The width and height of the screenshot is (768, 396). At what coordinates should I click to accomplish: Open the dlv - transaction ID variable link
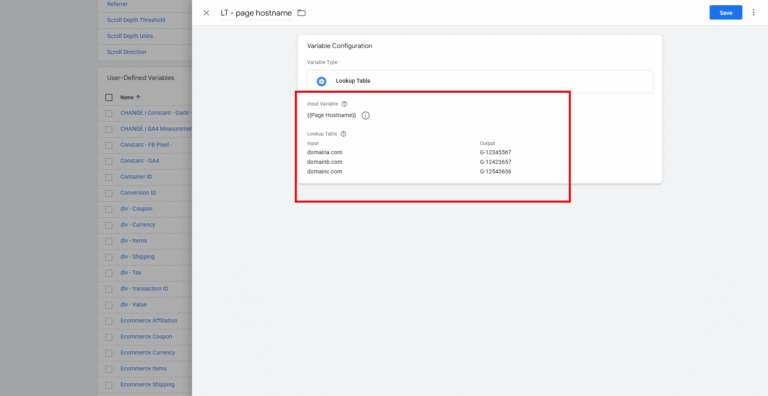144,289
